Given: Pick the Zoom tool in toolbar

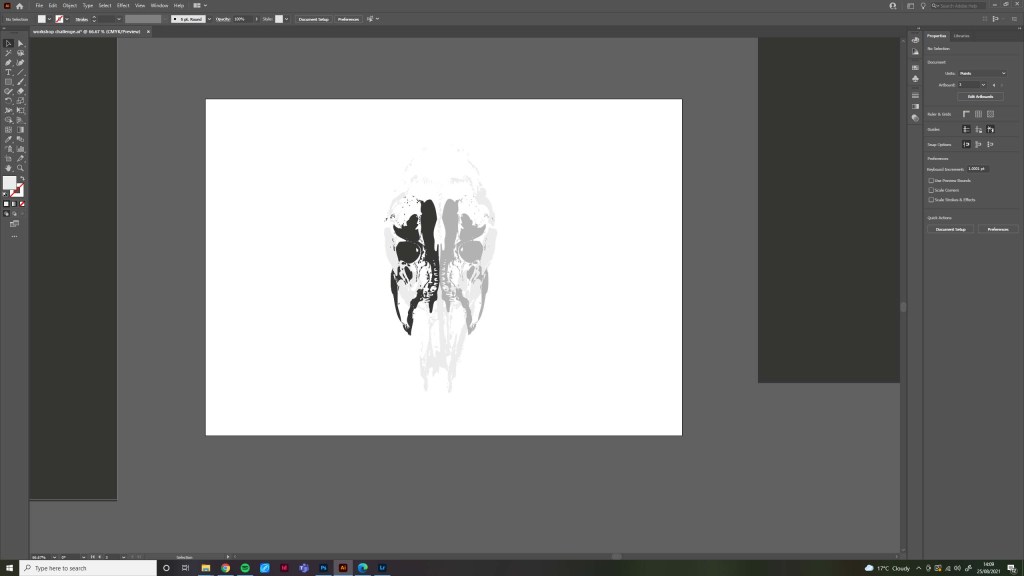Looking at the screenshot, I should tap(20, 168).
